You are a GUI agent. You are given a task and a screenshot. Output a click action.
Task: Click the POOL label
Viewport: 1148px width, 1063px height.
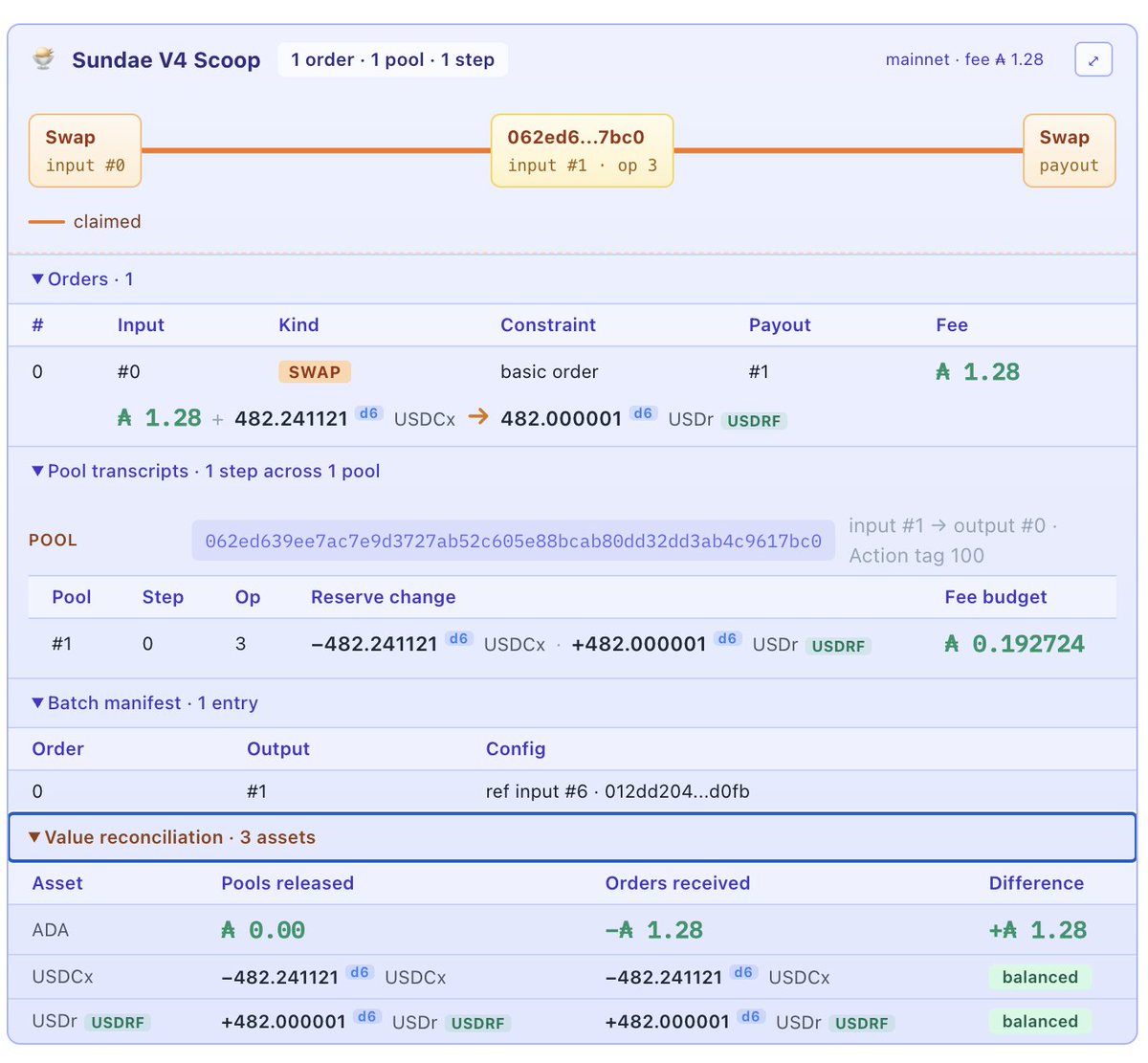[54, 541]
